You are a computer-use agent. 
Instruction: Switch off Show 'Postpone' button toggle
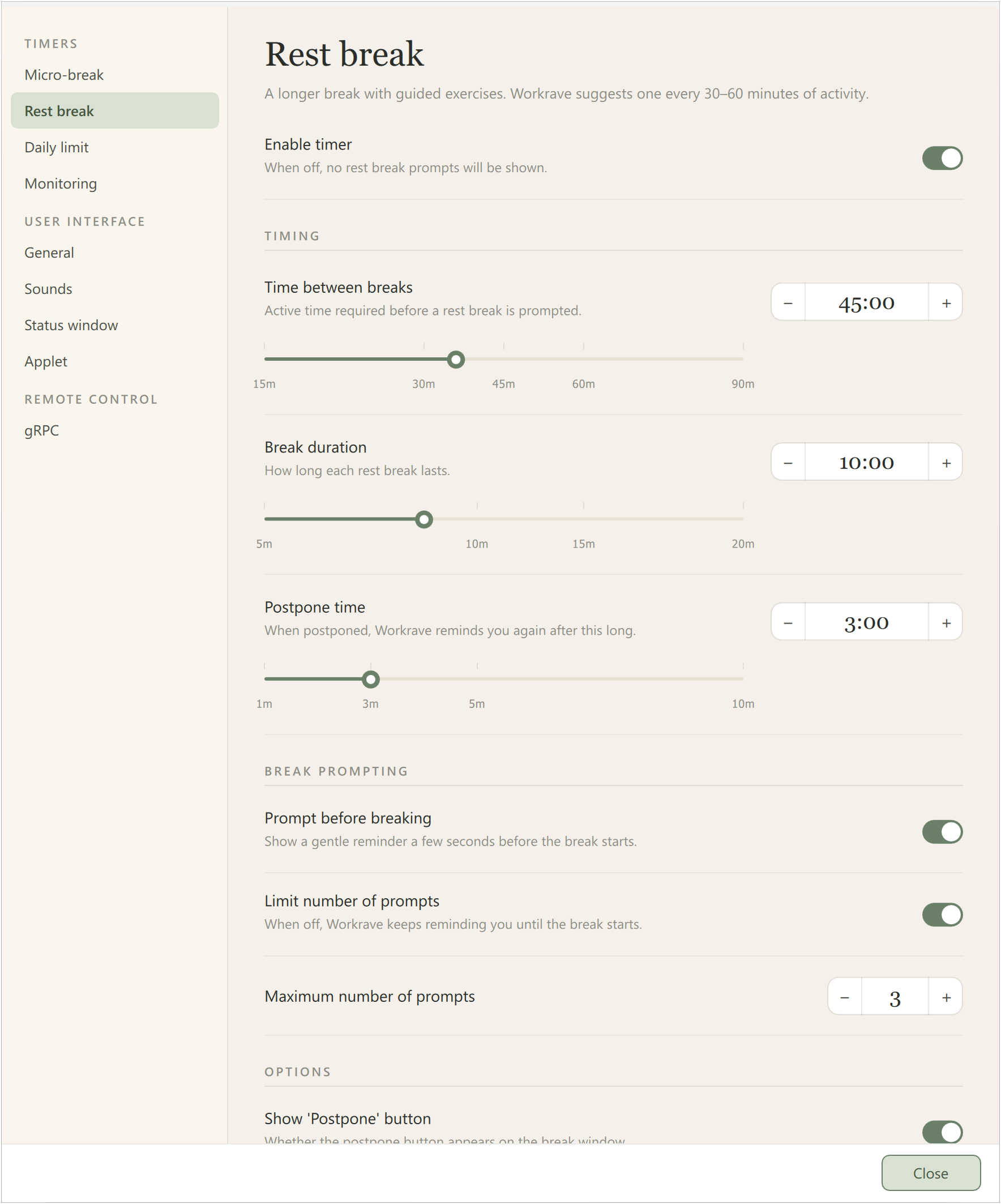point(942,1132)
